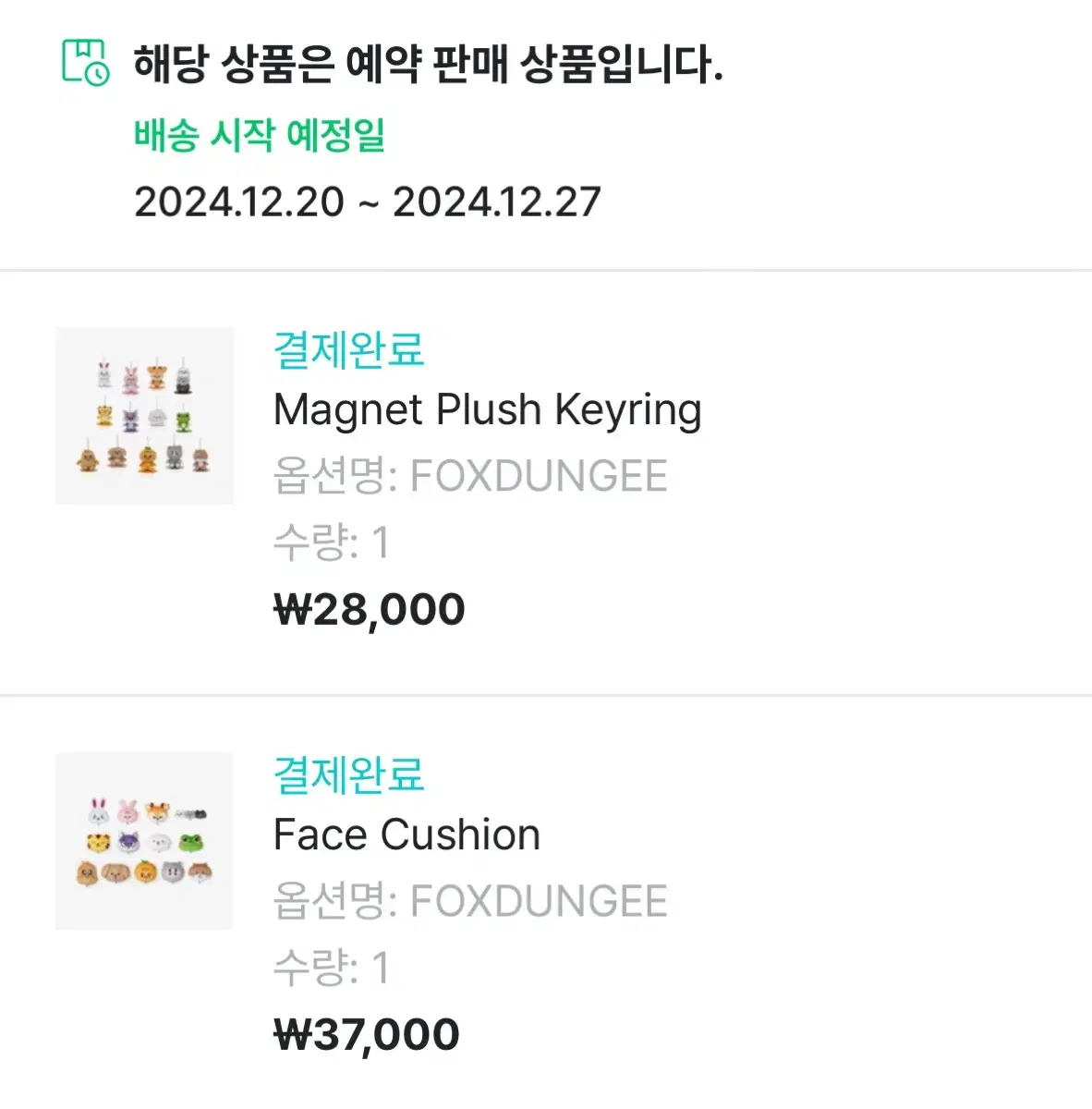Select the Face Cushion product title
The height and width of the screenshot is (1109, 1092).
[406, 835]
